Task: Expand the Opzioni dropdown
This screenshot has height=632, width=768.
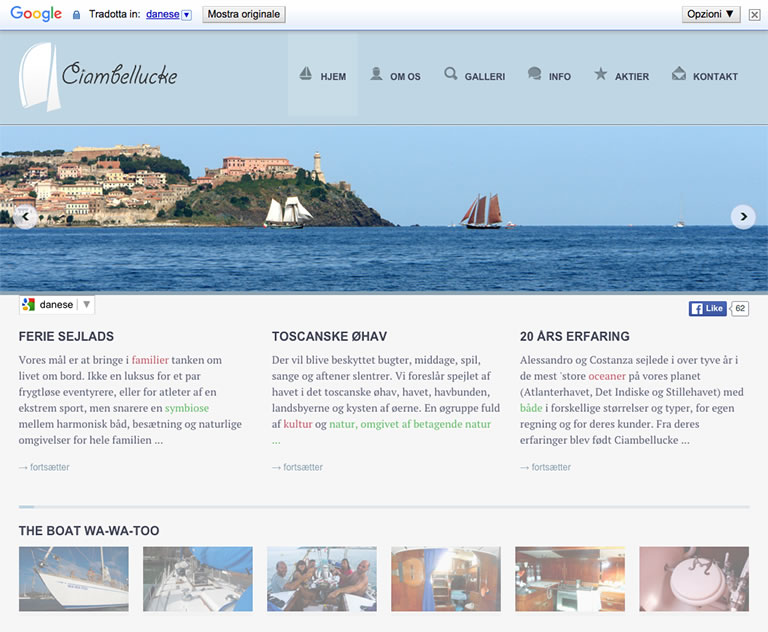Action: coord(711,14)
